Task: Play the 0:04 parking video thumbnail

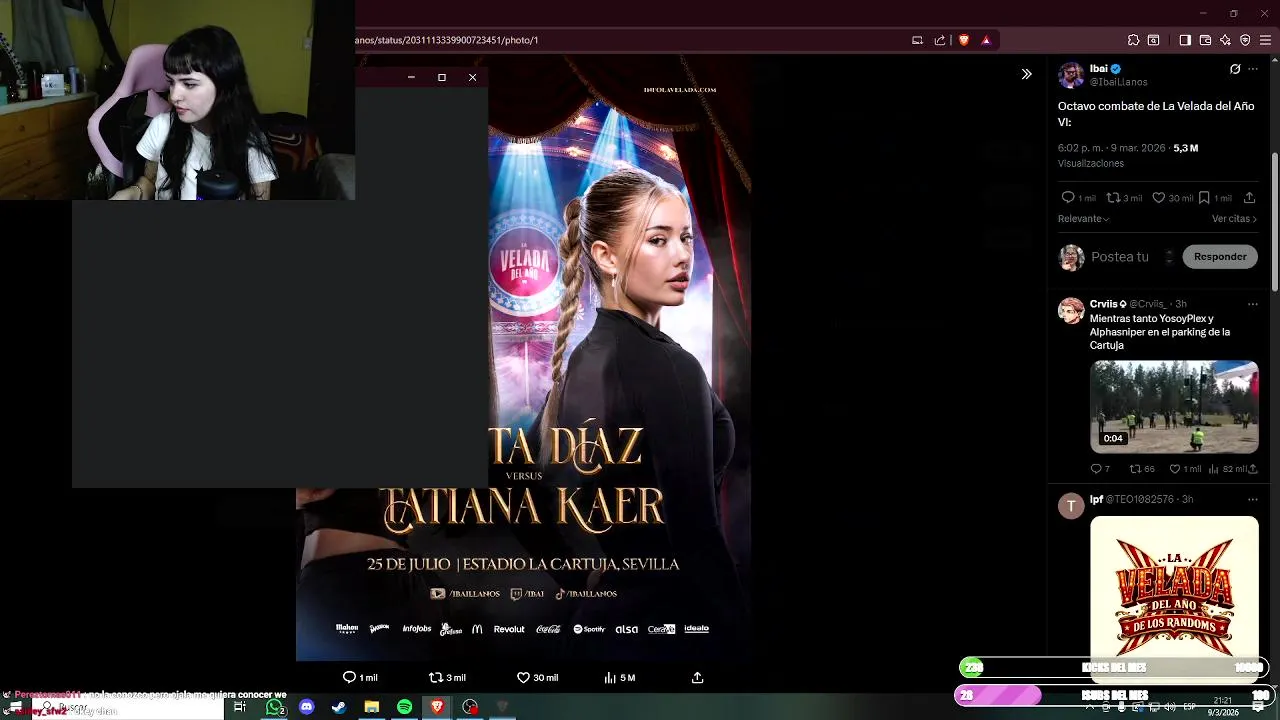Action: click(x=1174, y=407)
